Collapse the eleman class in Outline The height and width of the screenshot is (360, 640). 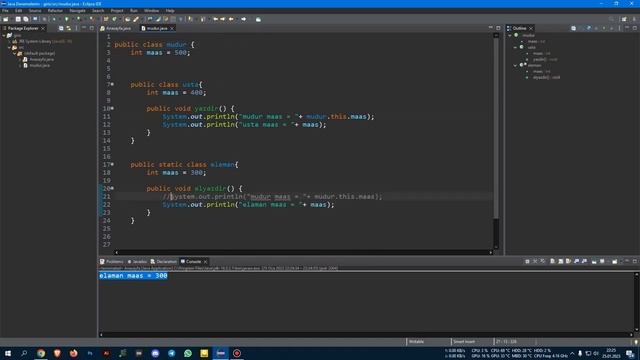(515, 65)
